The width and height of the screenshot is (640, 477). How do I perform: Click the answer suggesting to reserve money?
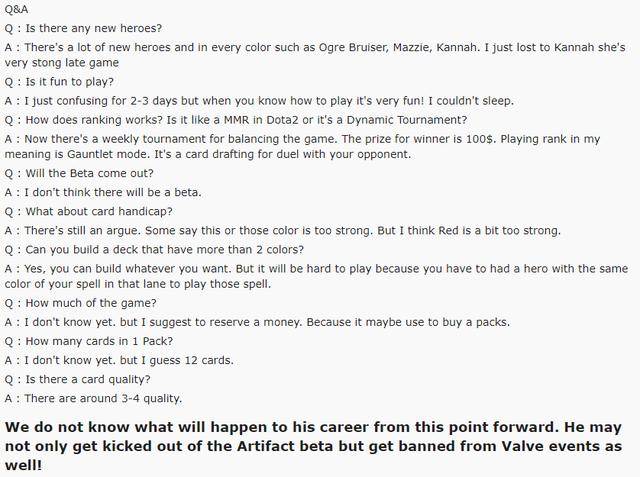click(258, 322)
